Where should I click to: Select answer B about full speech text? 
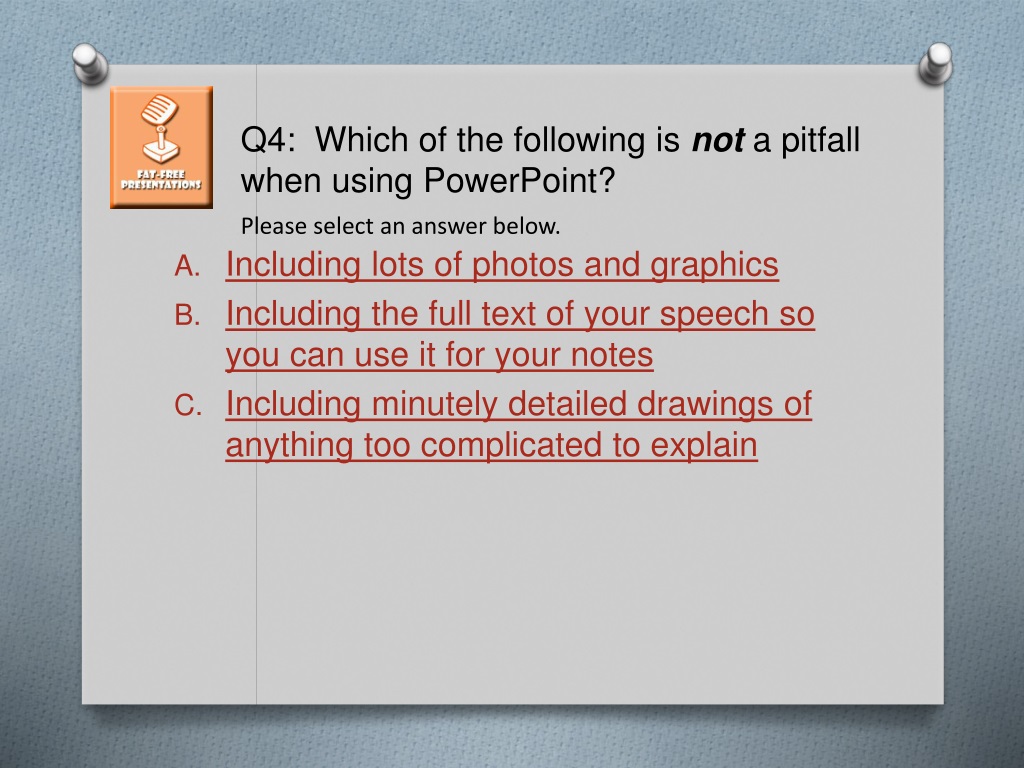[520, 334]
